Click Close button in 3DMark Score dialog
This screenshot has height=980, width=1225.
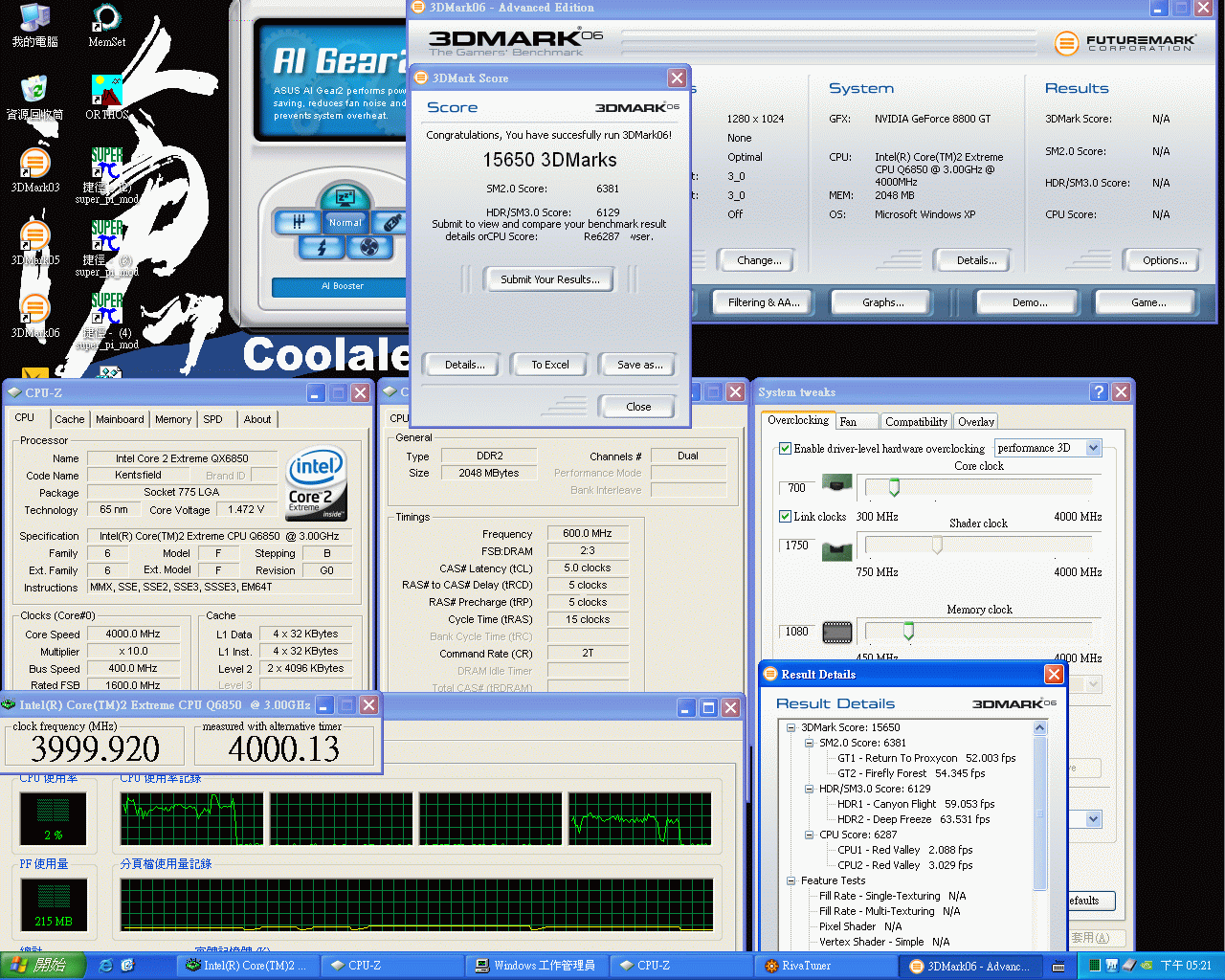click(638, 407)
